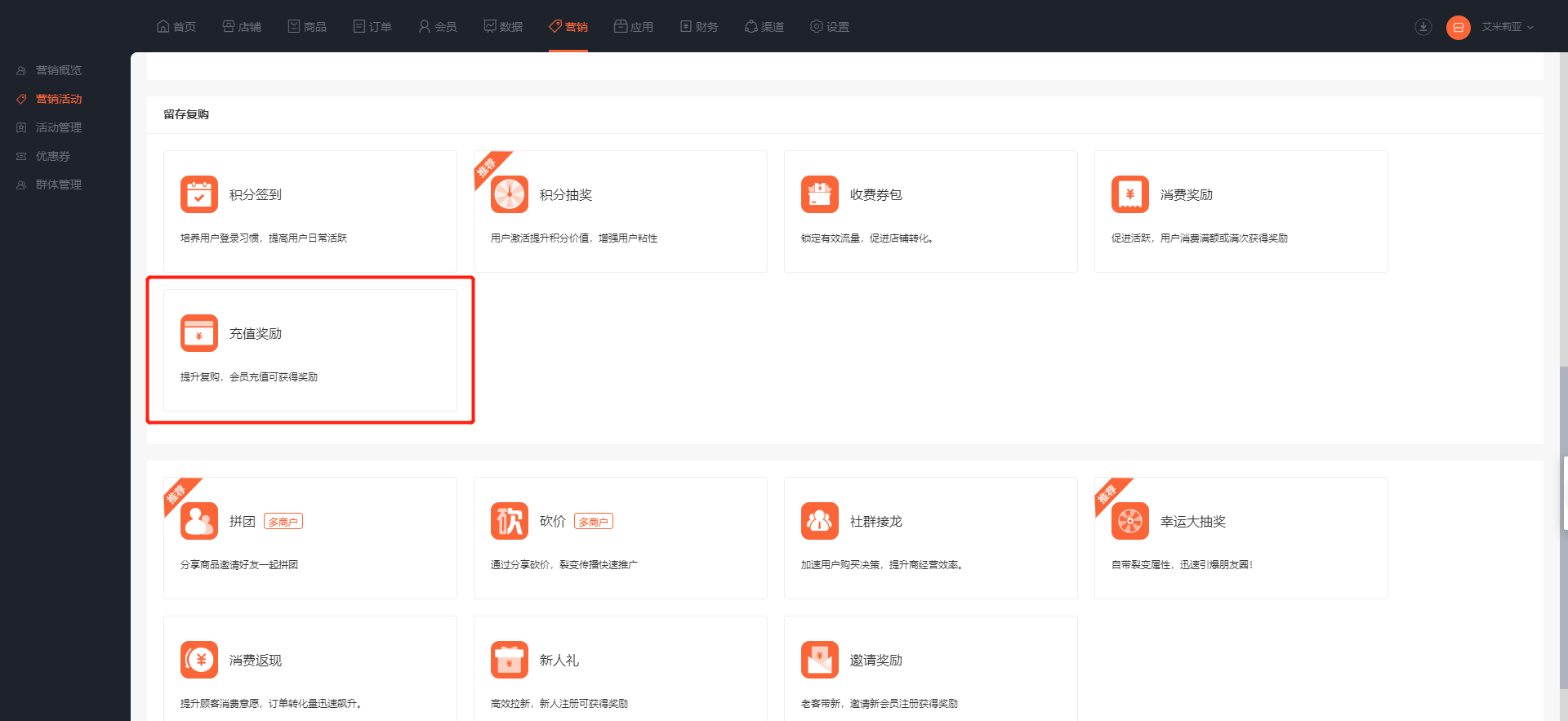Click the 幸运大抽奖 wheel icon
The width and height of the screenshot is (1568, 721).
point(1130,521)
